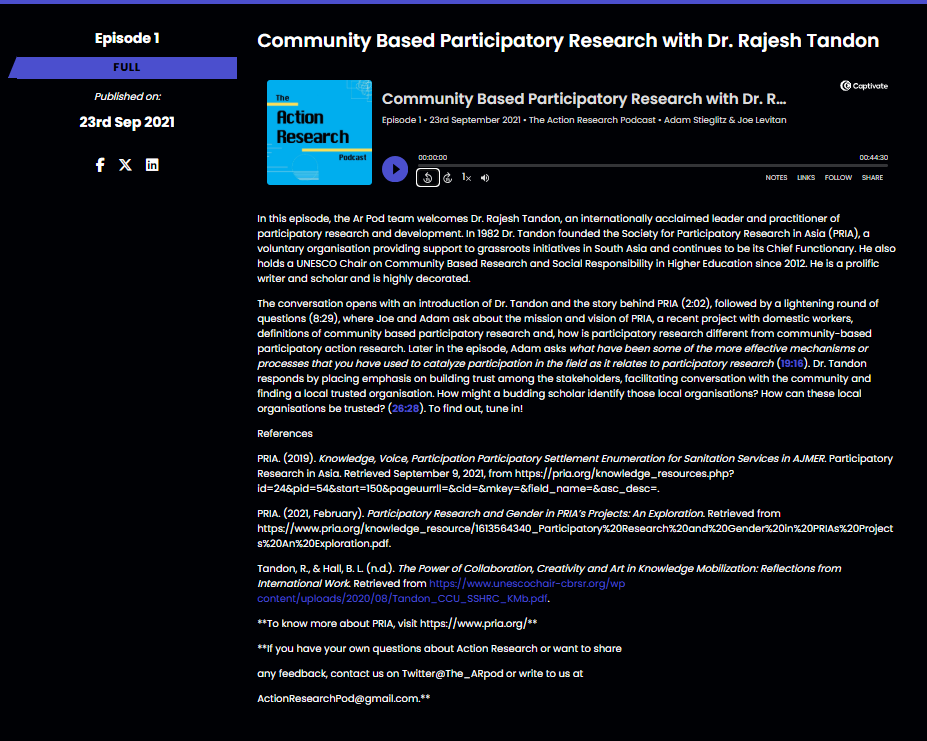Click FOLLOW in the podcast player
This screenshot has height=741, width=927.
tap(838, 178)
